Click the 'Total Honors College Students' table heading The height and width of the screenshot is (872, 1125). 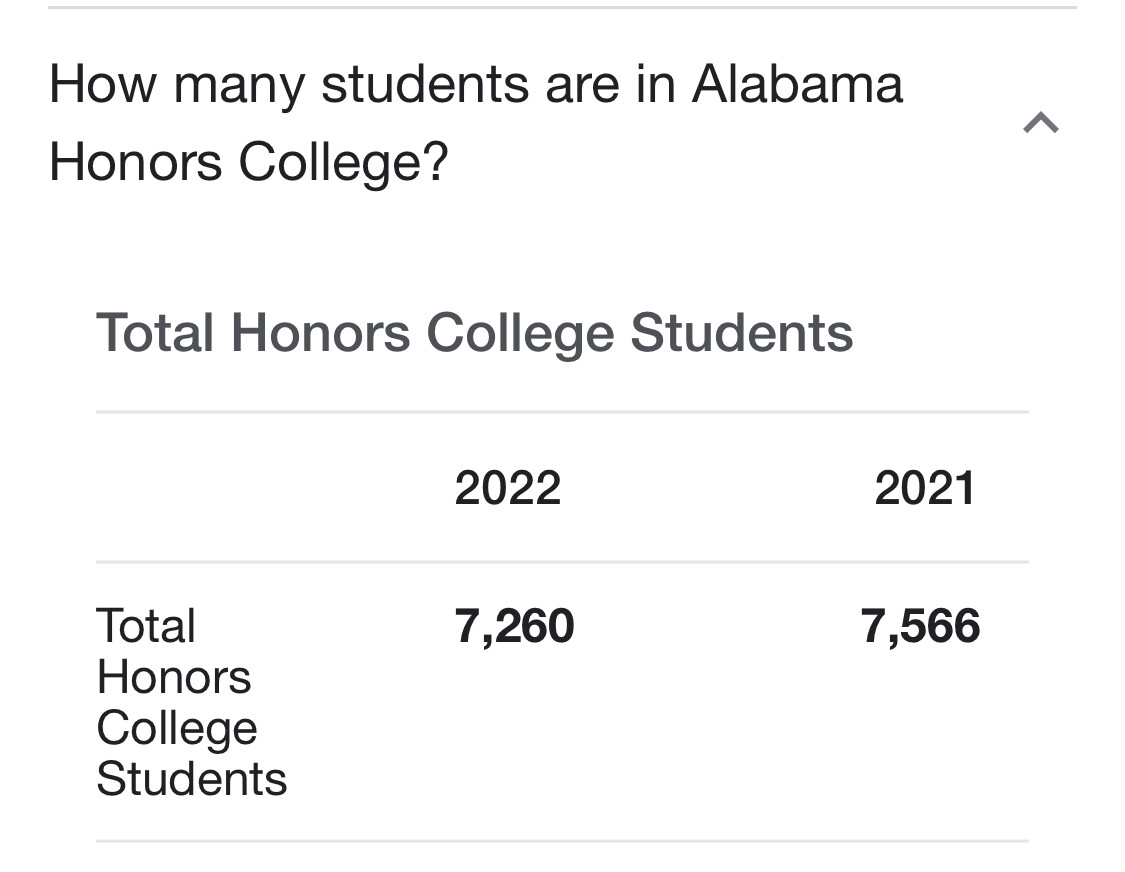point(474,334)
